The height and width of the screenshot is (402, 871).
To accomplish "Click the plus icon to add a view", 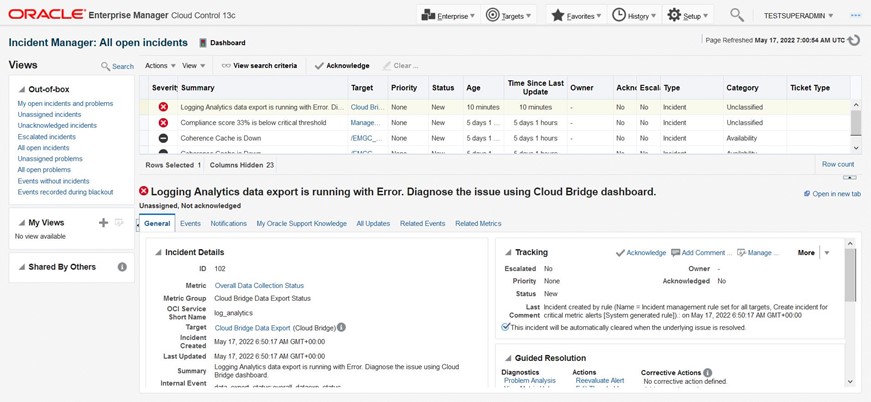I will tap(103, 223).
